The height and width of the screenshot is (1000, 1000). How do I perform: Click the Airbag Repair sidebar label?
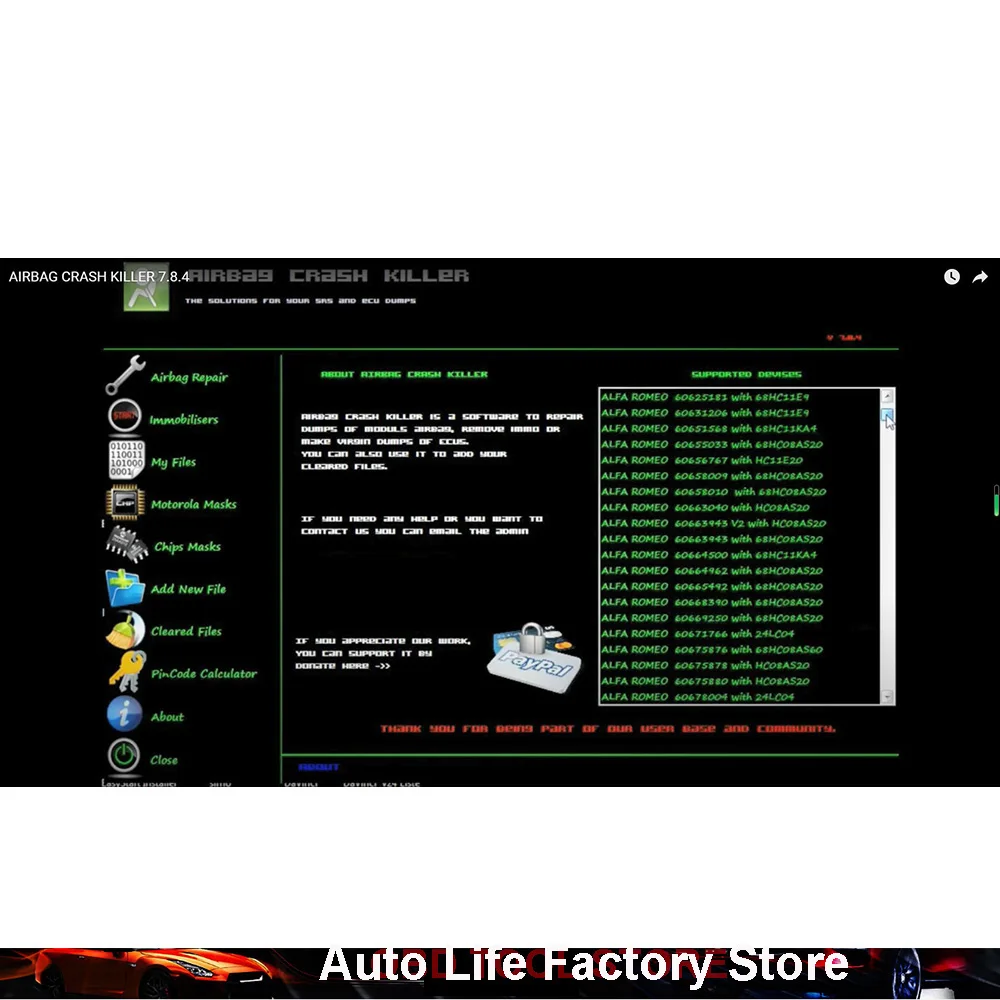pos(188,377)
